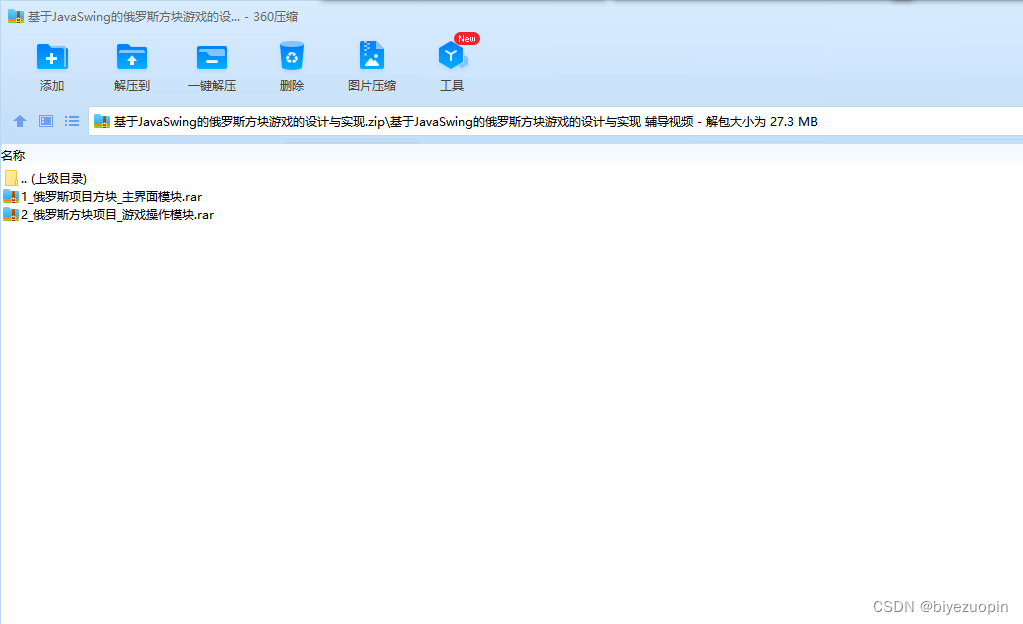Click the yellow folder icon beside 上级目录
The image size is (1023, 624).
click(x=11, y=177)
